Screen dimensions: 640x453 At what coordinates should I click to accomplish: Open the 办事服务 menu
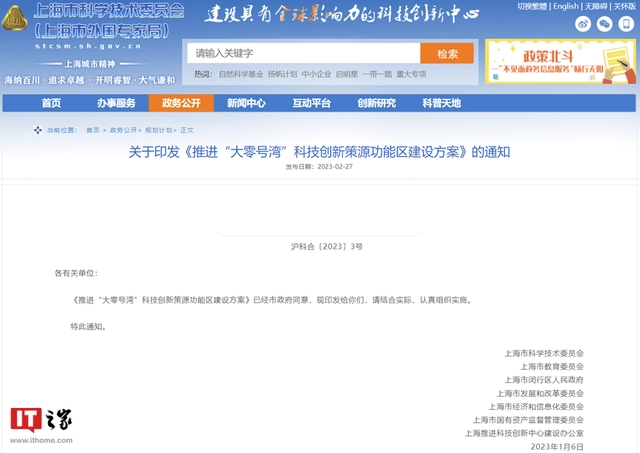(x=116, y=103)
